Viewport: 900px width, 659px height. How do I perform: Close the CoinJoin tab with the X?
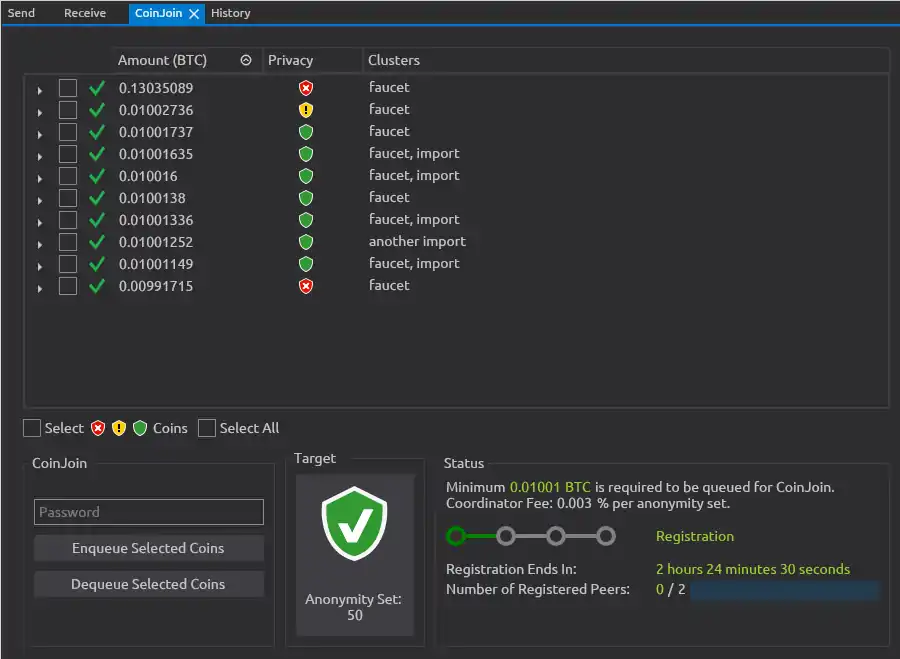[194, 14]
